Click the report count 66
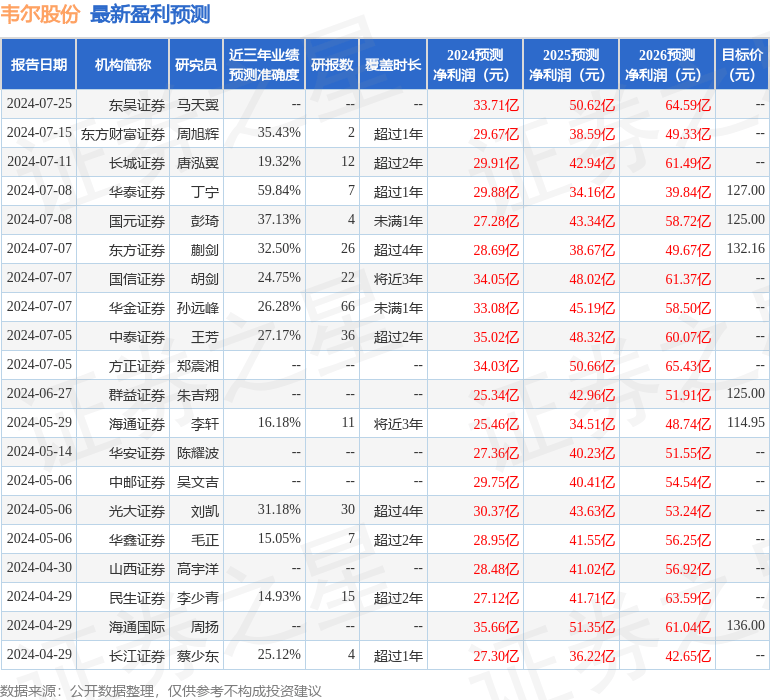770x700 pixels. click(x=348, y=307)
